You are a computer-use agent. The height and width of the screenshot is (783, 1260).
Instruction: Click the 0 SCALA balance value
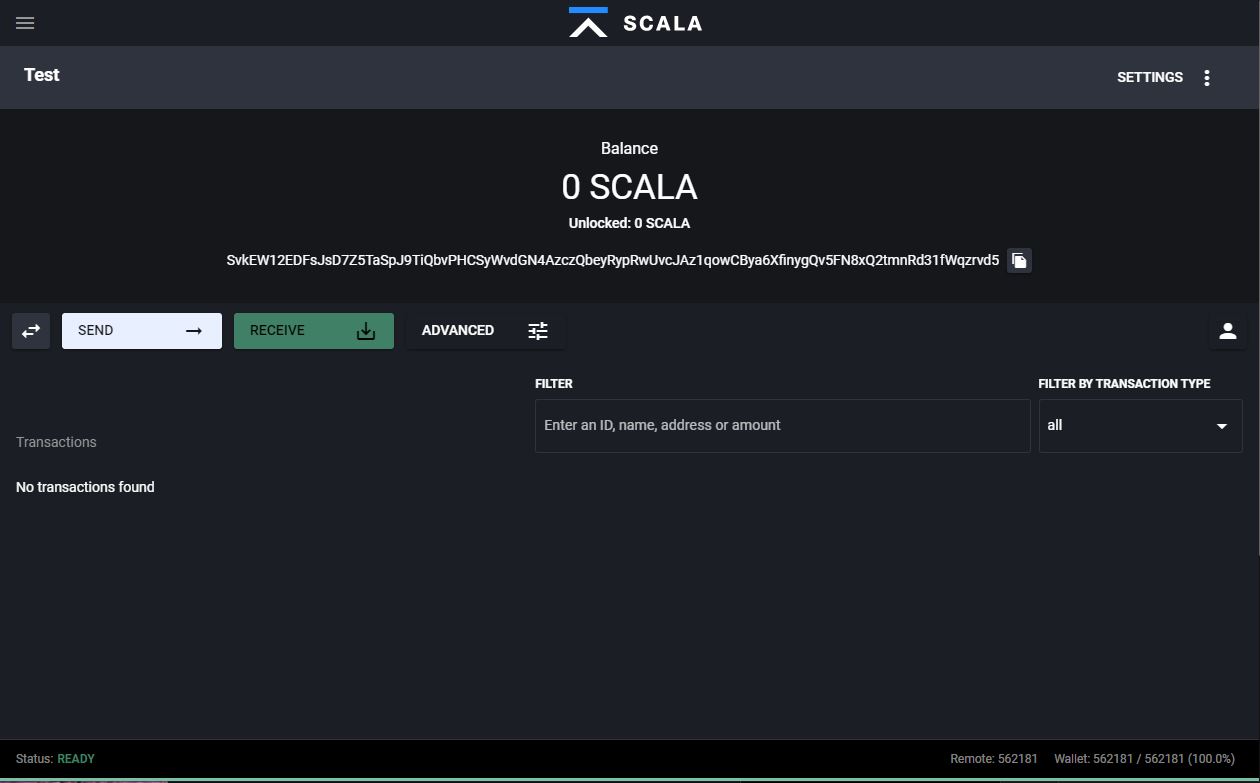[629, 187]
